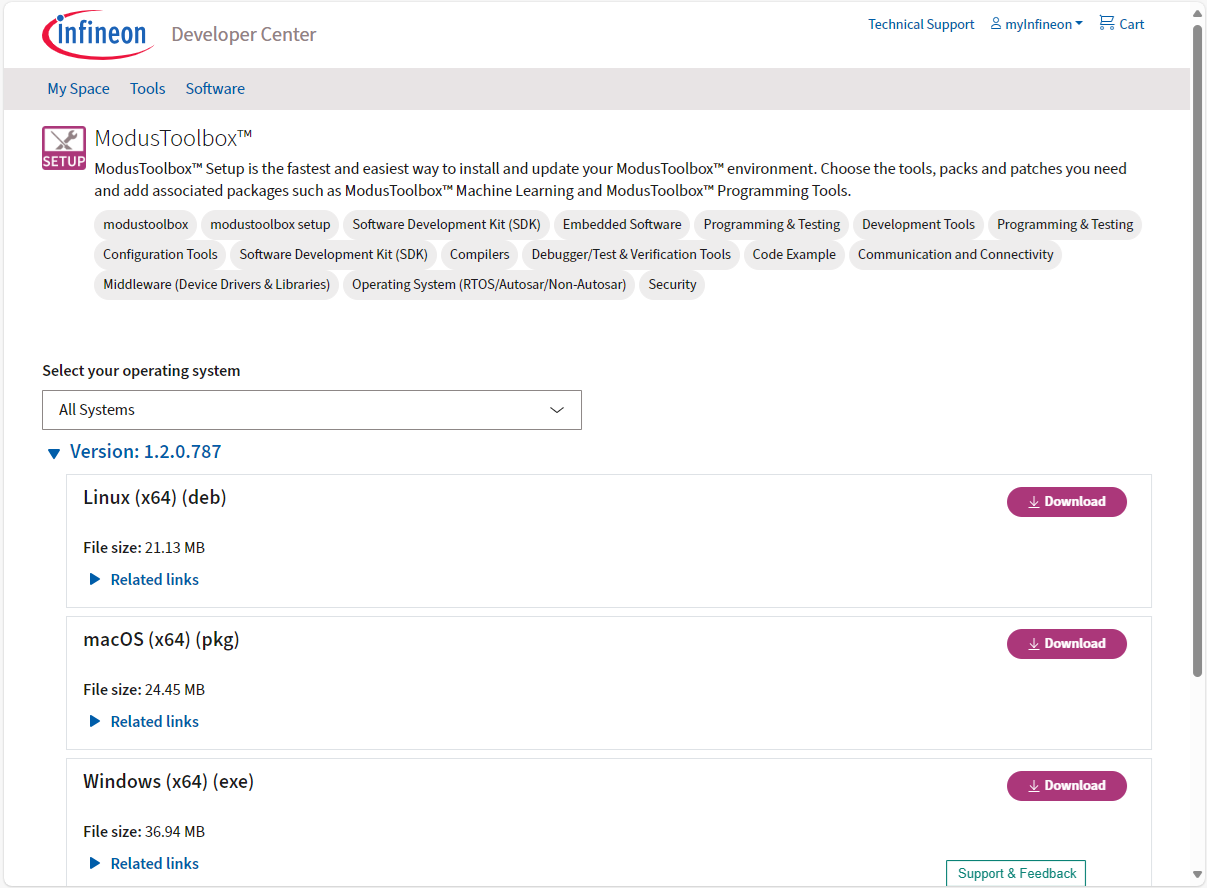
Task: Click the ModusToolbox SETUP product icon
Action: [x=63, y=147]
